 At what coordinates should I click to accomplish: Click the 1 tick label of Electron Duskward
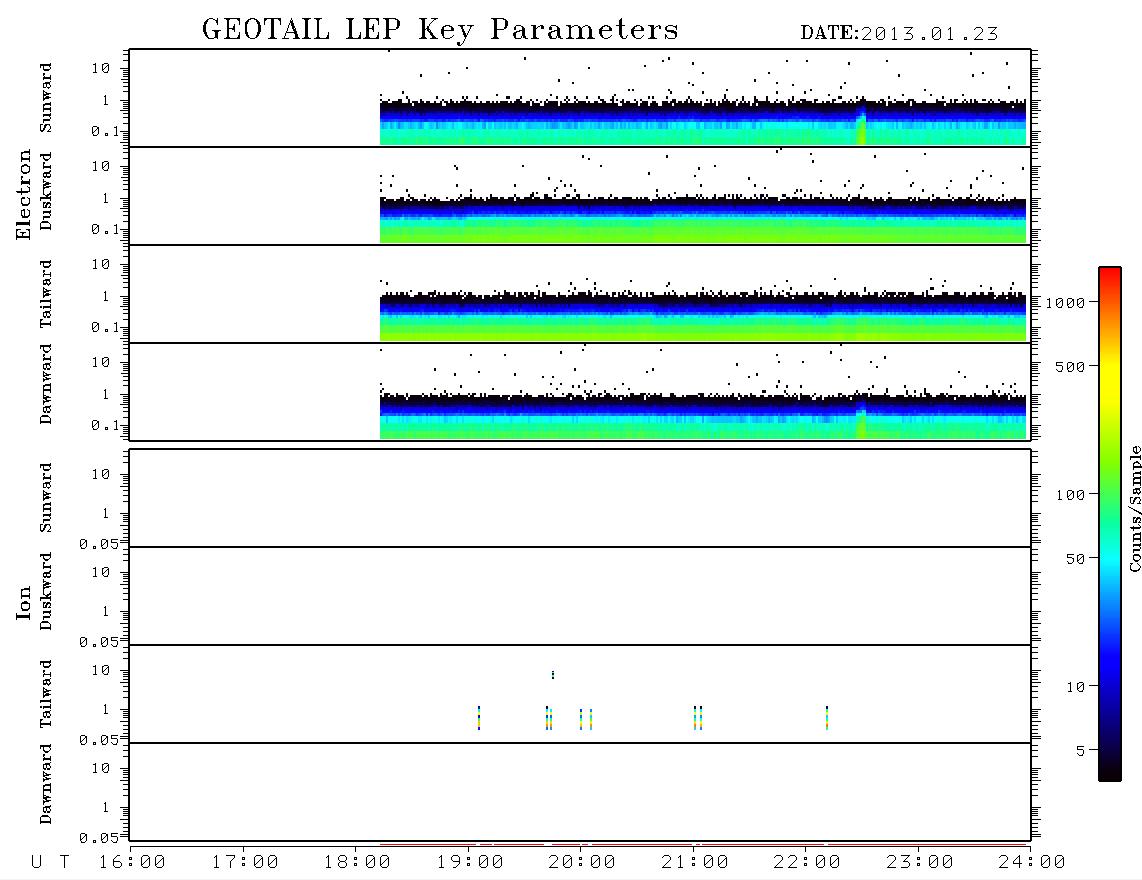[x=106, y=198]
